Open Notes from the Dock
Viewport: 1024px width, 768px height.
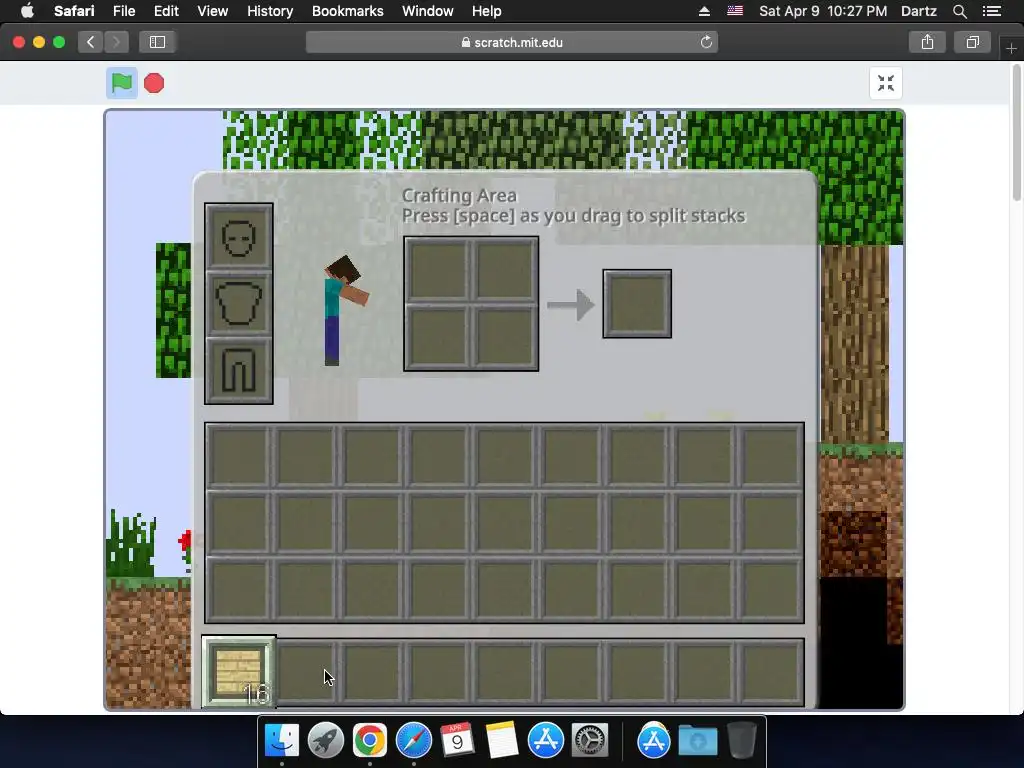(502, 740)
